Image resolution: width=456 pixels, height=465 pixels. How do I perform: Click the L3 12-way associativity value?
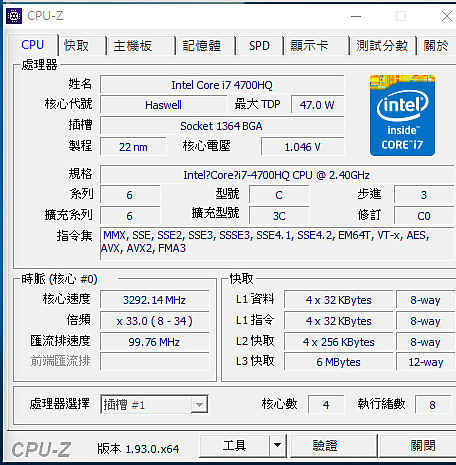click(426, 362)
